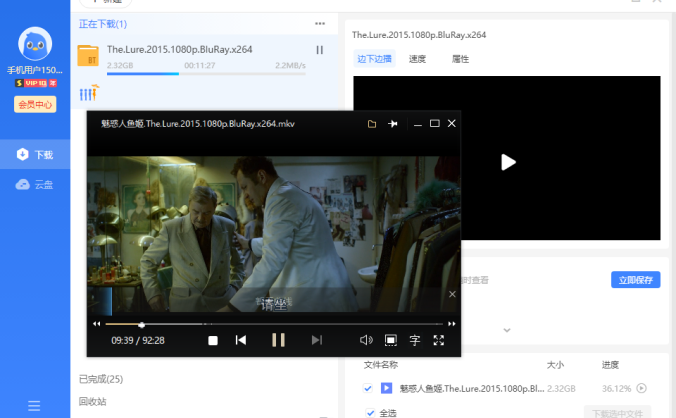Image resolution: width=676 pixels, height=418 pixels.
Task: Stop video playback in the player
Action: click(213, 340)
